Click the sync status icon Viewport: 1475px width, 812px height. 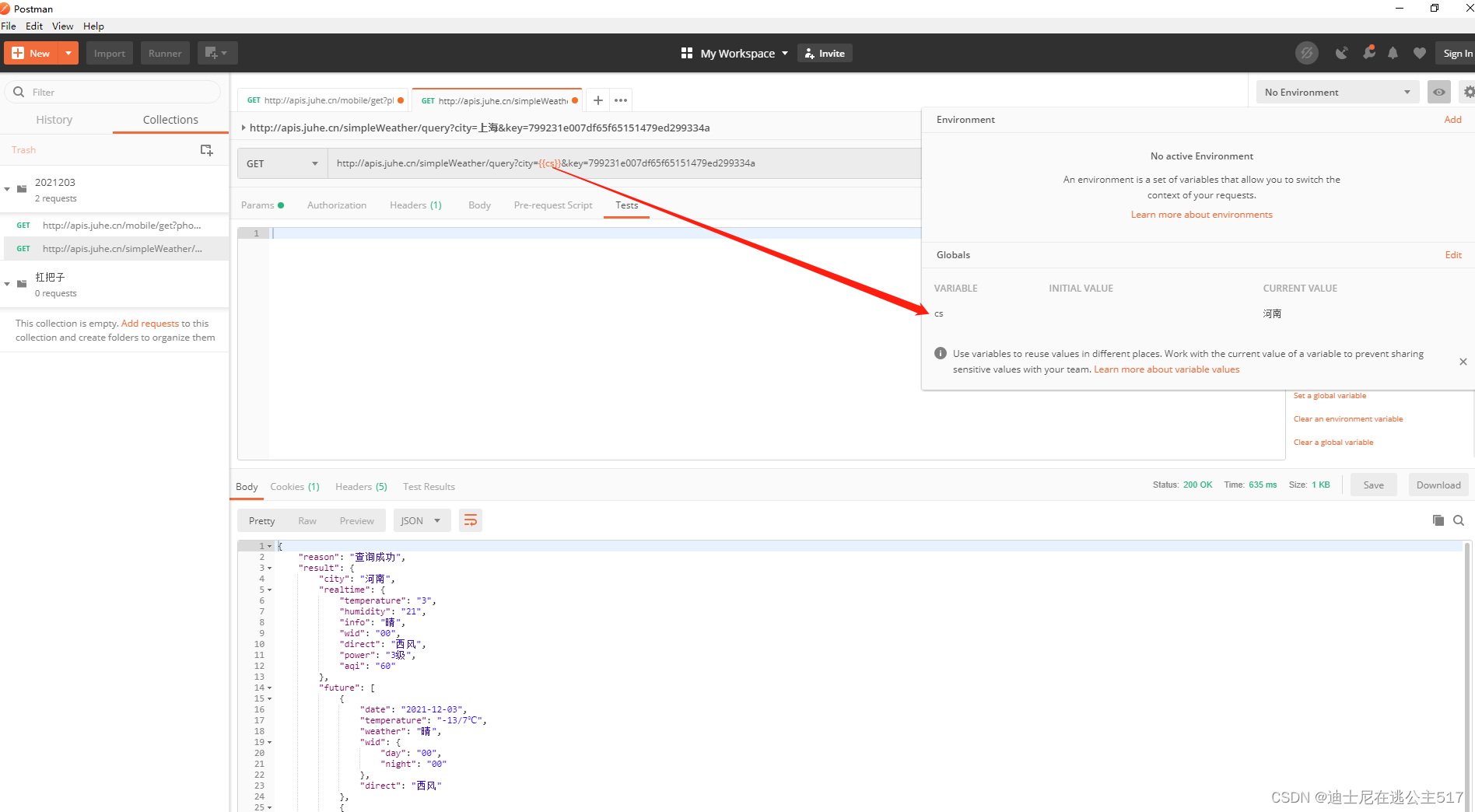pos(1307,53)
